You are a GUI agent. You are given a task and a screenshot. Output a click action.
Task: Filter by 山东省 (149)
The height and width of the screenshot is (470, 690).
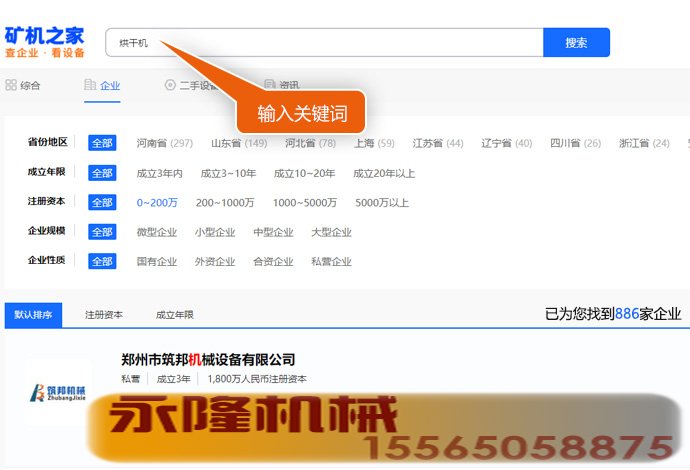click(x=239, y=143)
